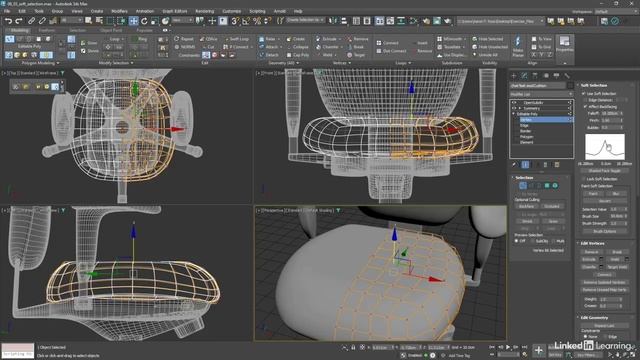Viewport: 640px width, 360px height.
Task: Click the Undo arrow icon
Action: pos(8,20)
